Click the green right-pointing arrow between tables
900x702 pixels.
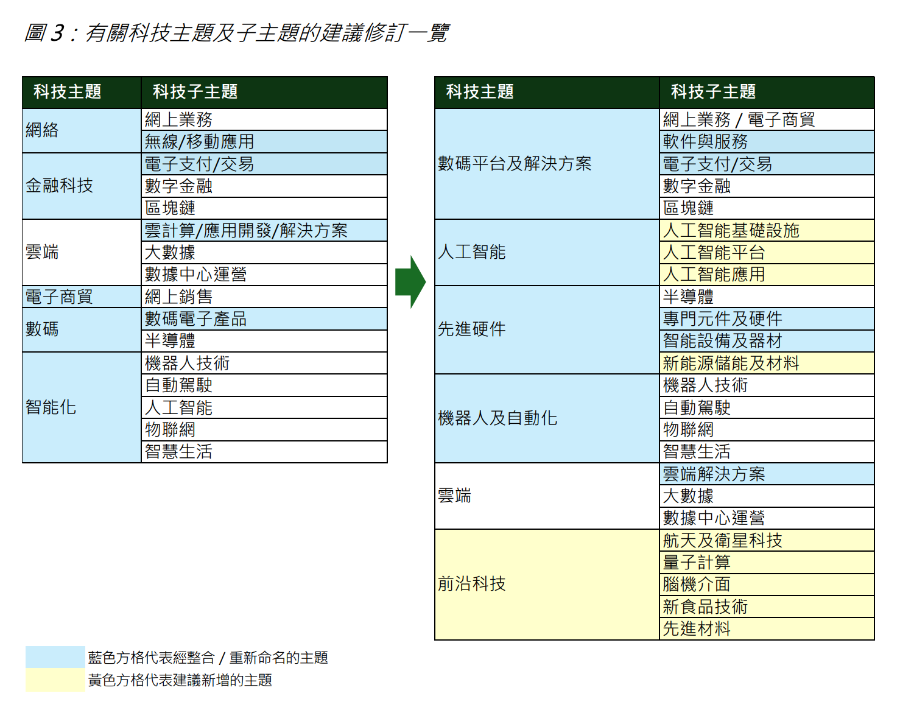point(410,282)
